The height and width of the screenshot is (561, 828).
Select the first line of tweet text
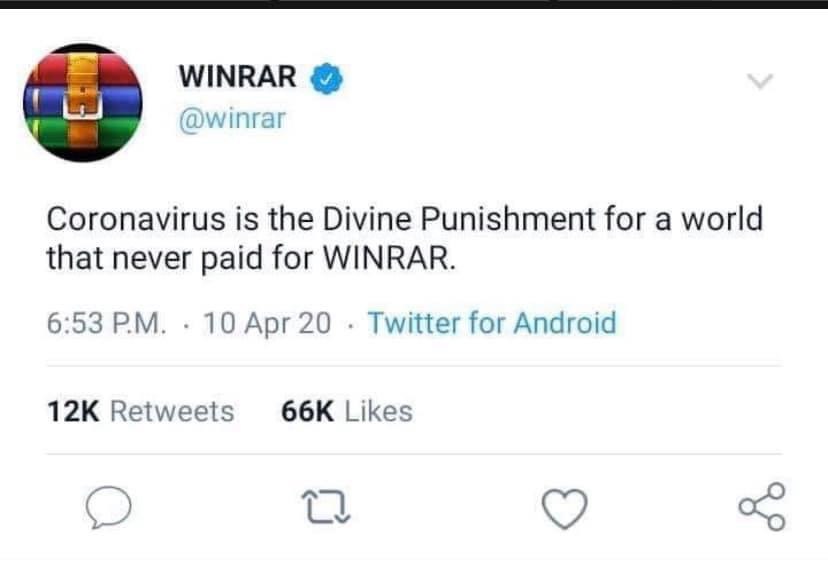(x=405, y=219)
